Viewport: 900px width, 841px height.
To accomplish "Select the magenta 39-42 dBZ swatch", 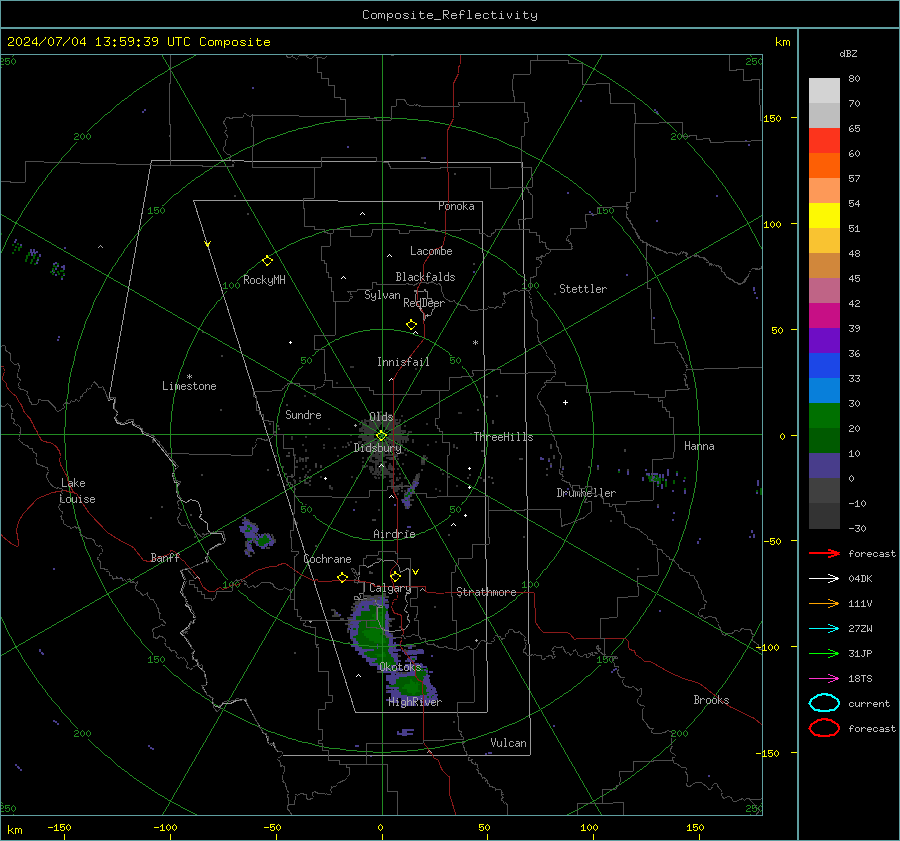I will pos(824,316).
